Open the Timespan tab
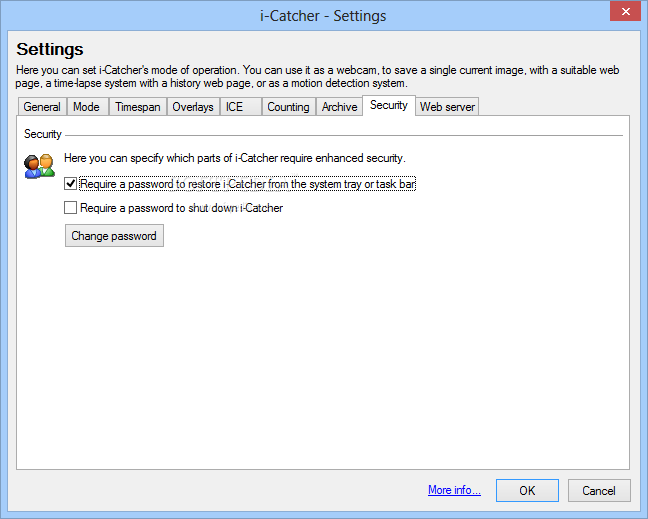This screenshot has width=648, height=519. coord(138,107)
